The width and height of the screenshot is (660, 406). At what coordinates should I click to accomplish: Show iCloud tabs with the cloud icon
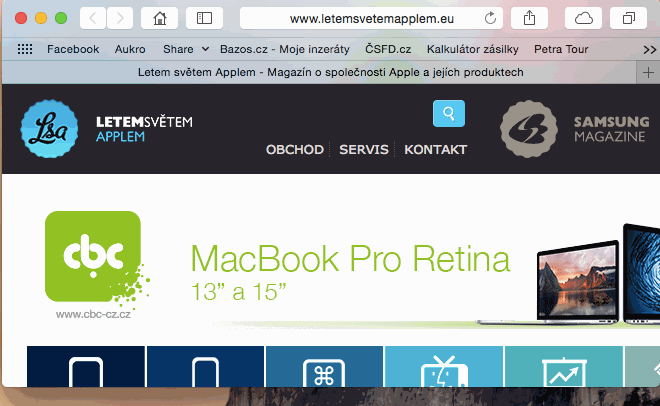coord(583,18)
